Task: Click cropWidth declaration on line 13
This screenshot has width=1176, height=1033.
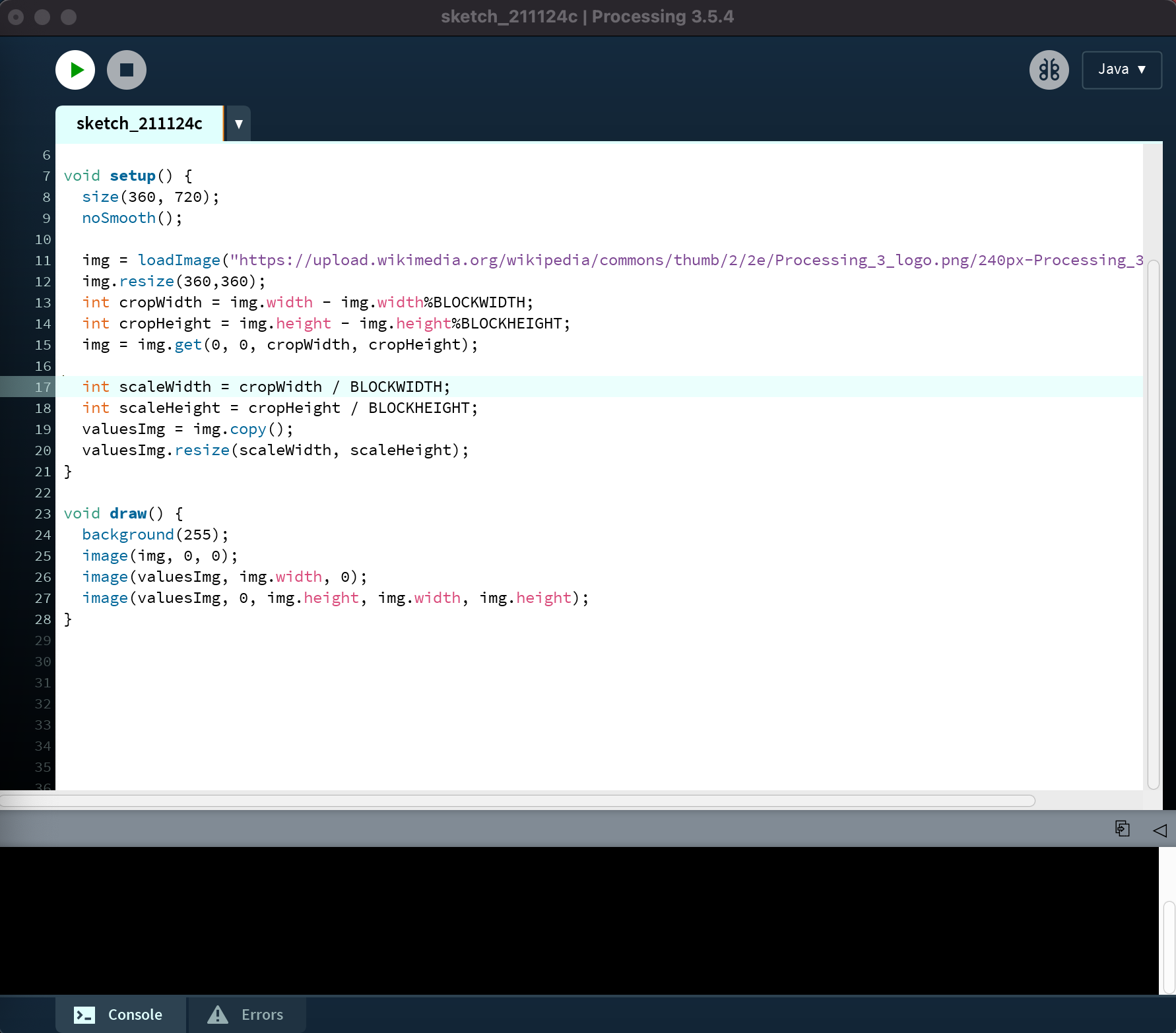Action: pos(160,302)
